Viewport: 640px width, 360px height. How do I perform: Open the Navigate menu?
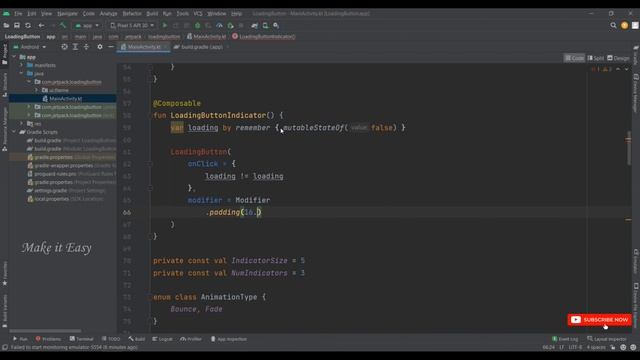(x=67, y=13)
